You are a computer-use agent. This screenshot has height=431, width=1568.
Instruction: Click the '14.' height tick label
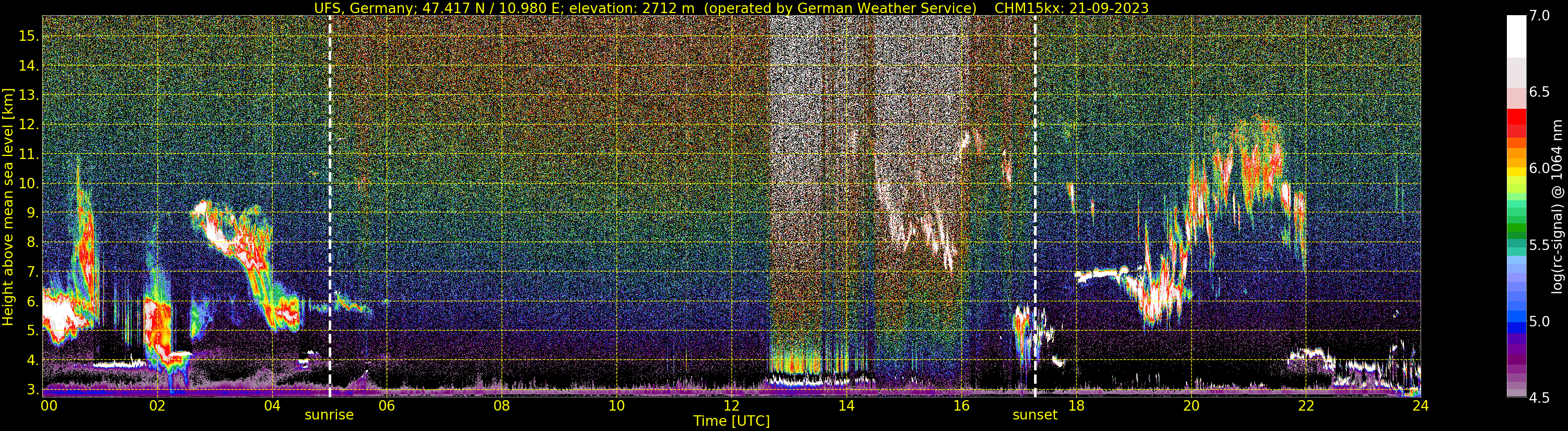(x=29, y=66)
